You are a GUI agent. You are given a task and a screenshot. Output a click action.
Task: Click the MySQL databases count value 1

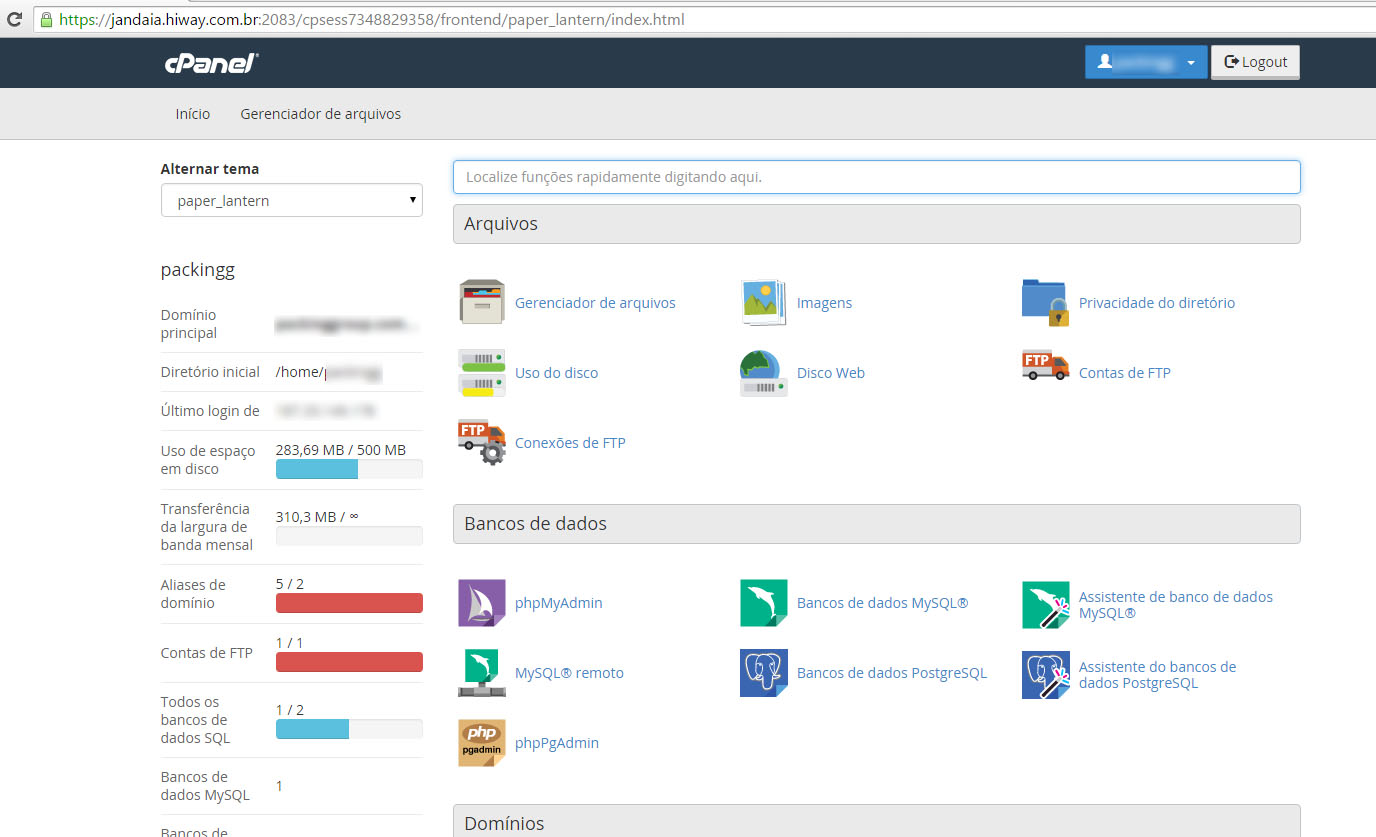tap(279, 786)
